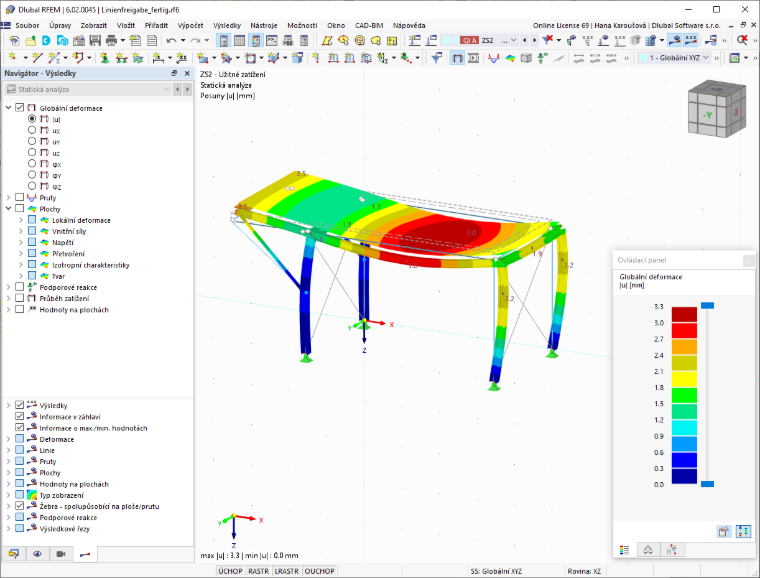Image resolution: width=760 pixels, height=578 pixels.
Task: Expand the Lokální deformace node
Action: coord(21,219)
